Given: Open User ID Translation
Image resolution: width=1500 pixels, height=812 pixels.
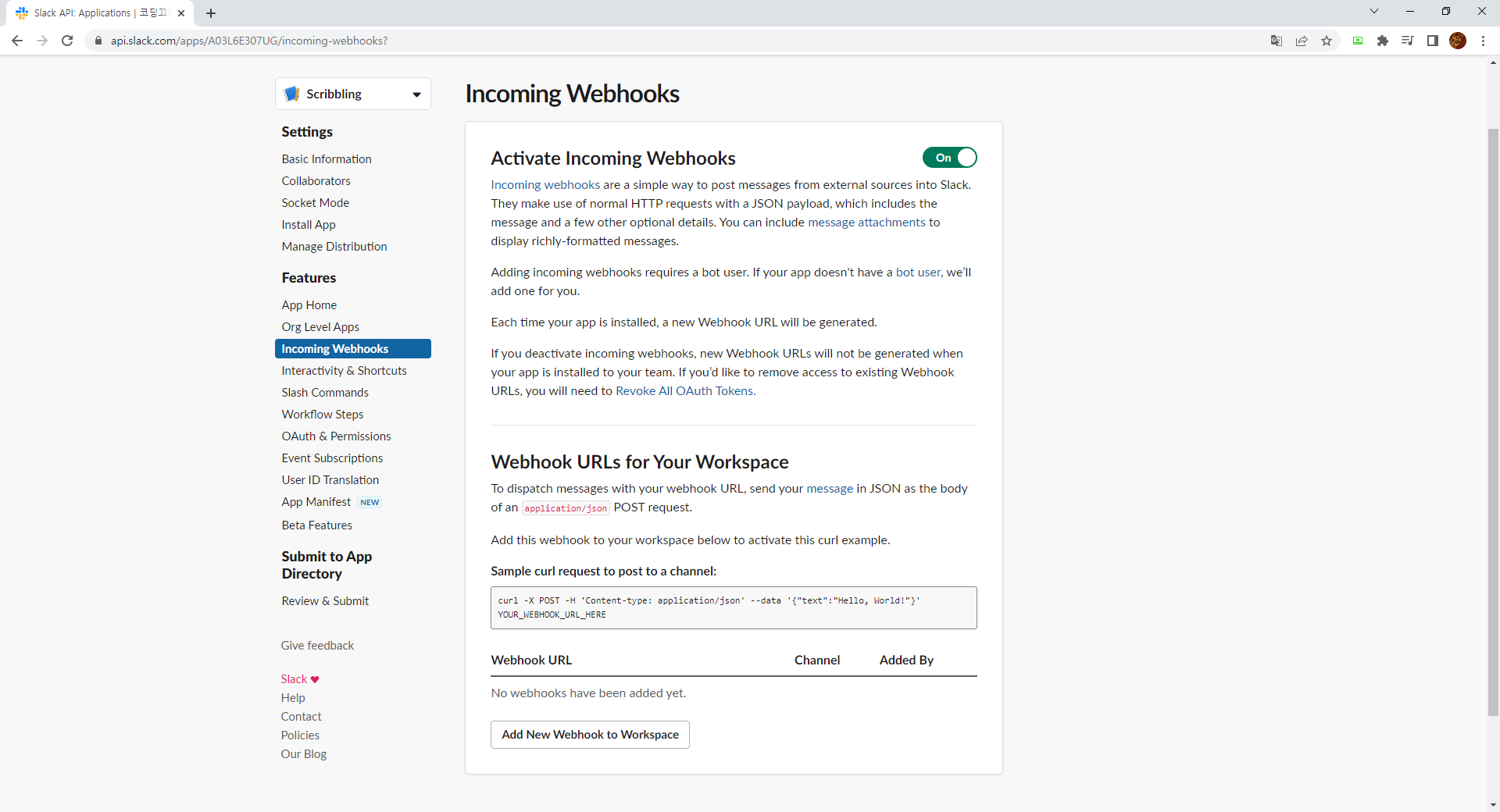Looking at the screenshot, I should pyautogui.click(x=330, y=479).
